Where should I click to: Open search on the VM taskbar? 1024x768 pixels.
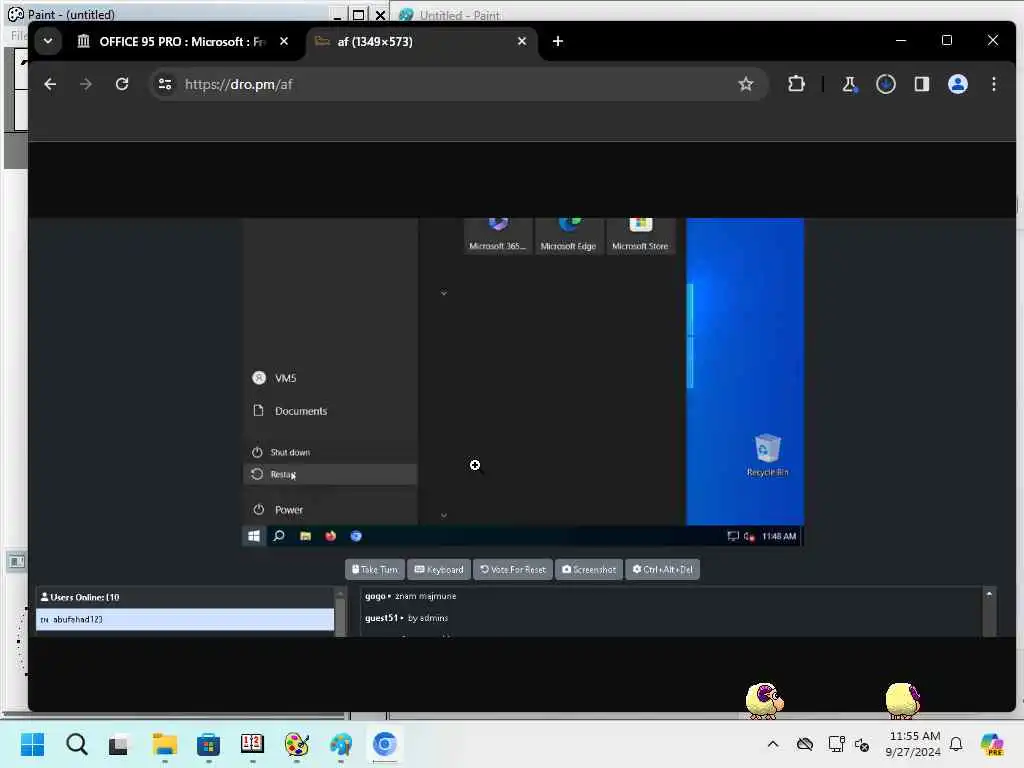tap(279, 536)
